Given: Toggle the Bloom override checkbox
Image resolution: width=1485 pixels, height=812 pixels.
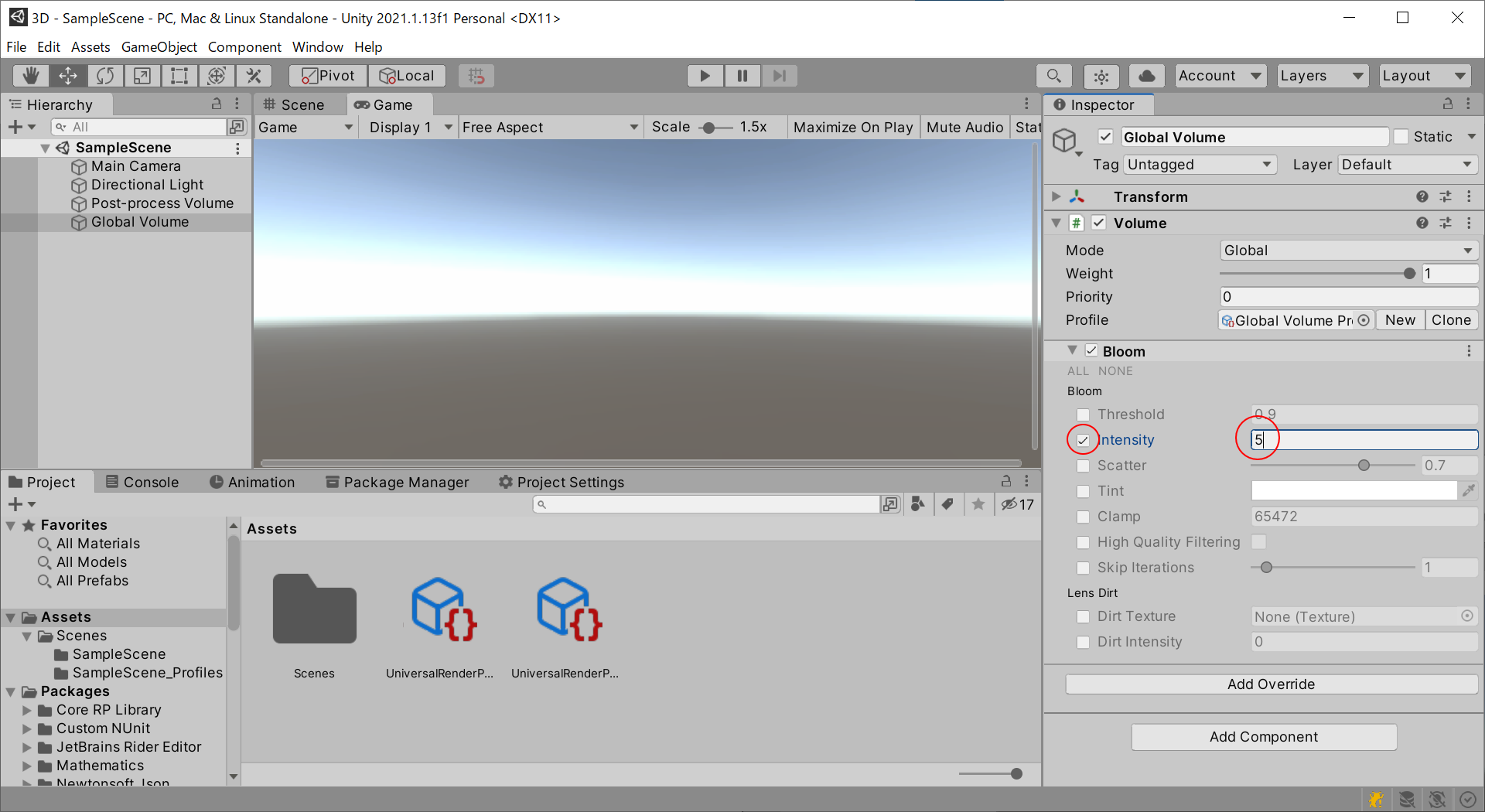Looking at the screenshot, I should (1091, 351).
